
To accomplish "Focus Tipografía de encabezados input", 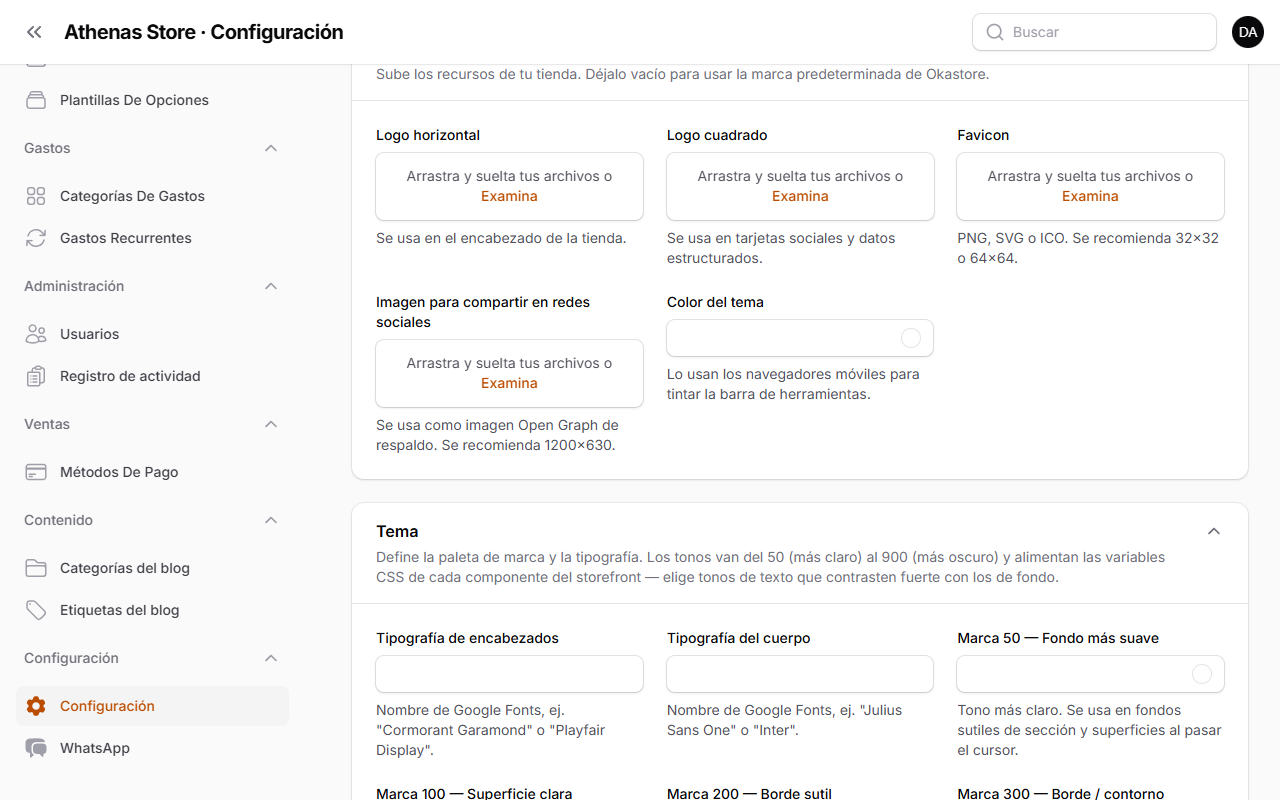I will click(x=509, y=674).
